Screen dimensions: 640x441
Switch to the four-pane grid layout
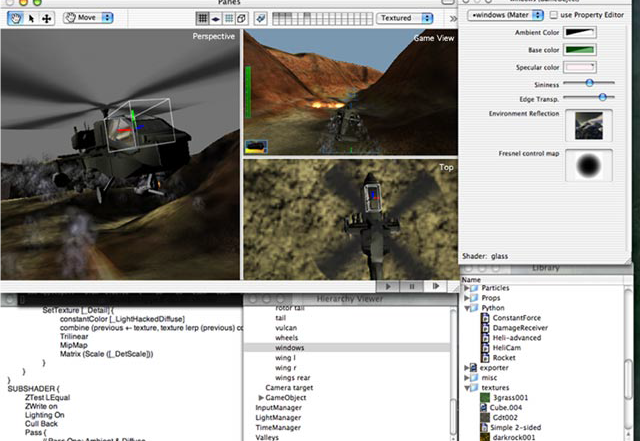(202, 18)
